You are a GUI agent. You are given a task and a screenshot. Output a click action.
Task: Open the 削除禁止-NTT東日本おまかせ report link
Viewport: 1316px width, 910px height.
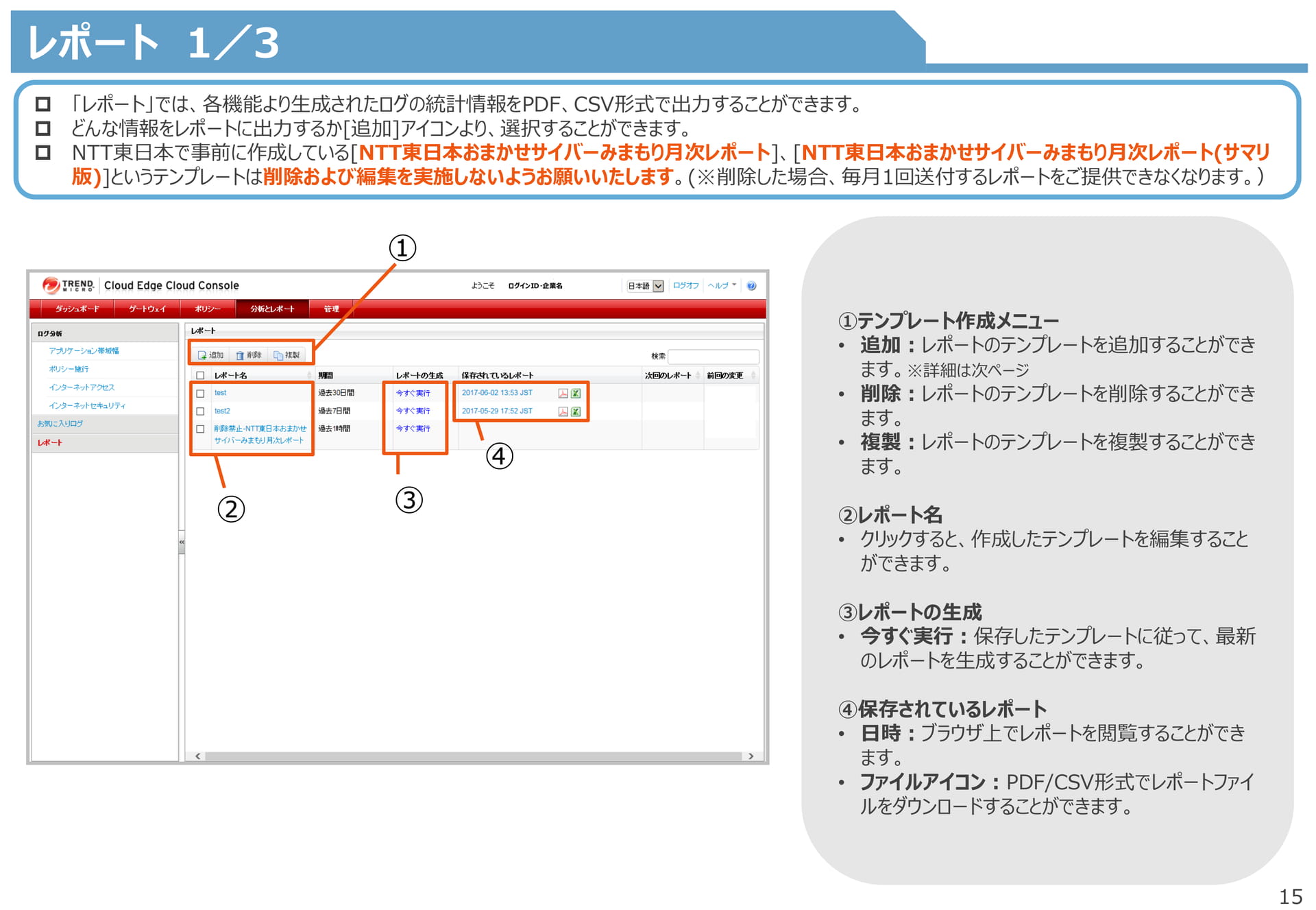click(x=260, y=434)
